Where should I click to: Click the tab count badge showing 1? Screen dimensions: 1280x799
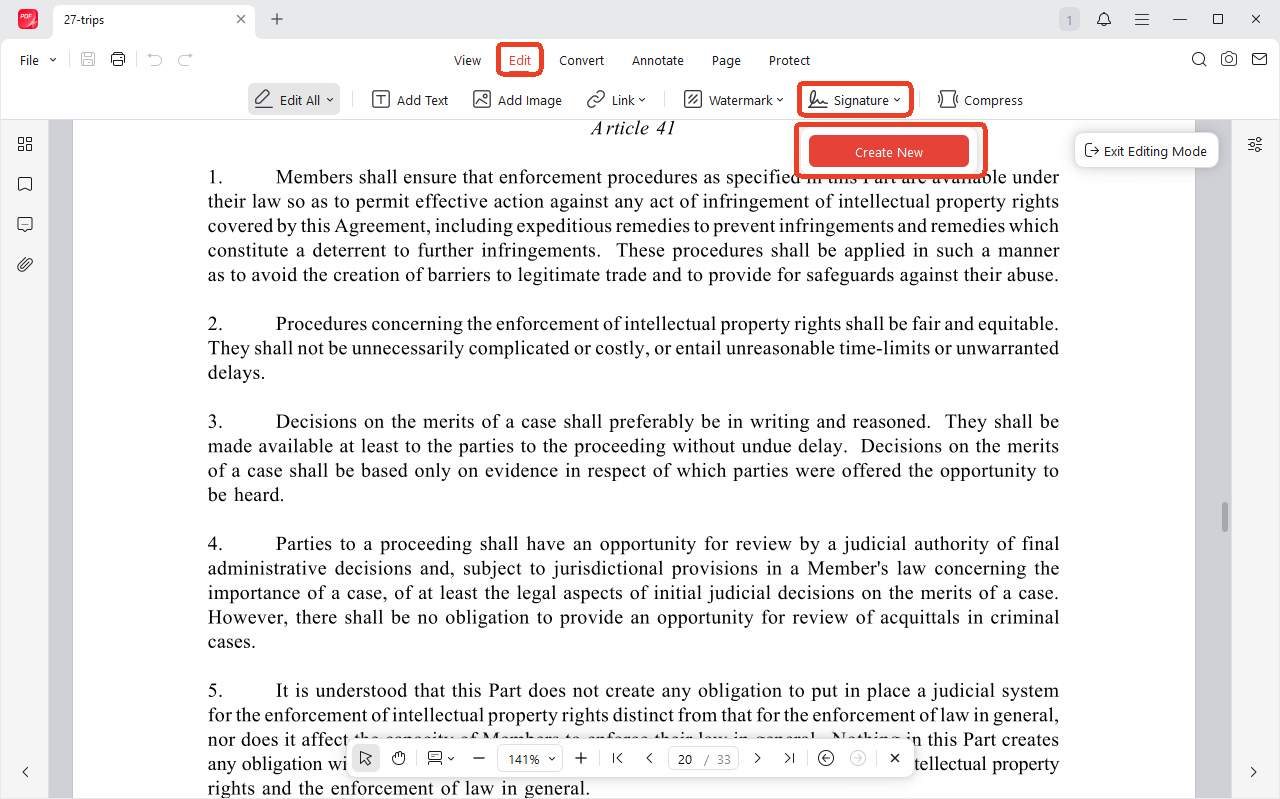[x=1069, y=19]
